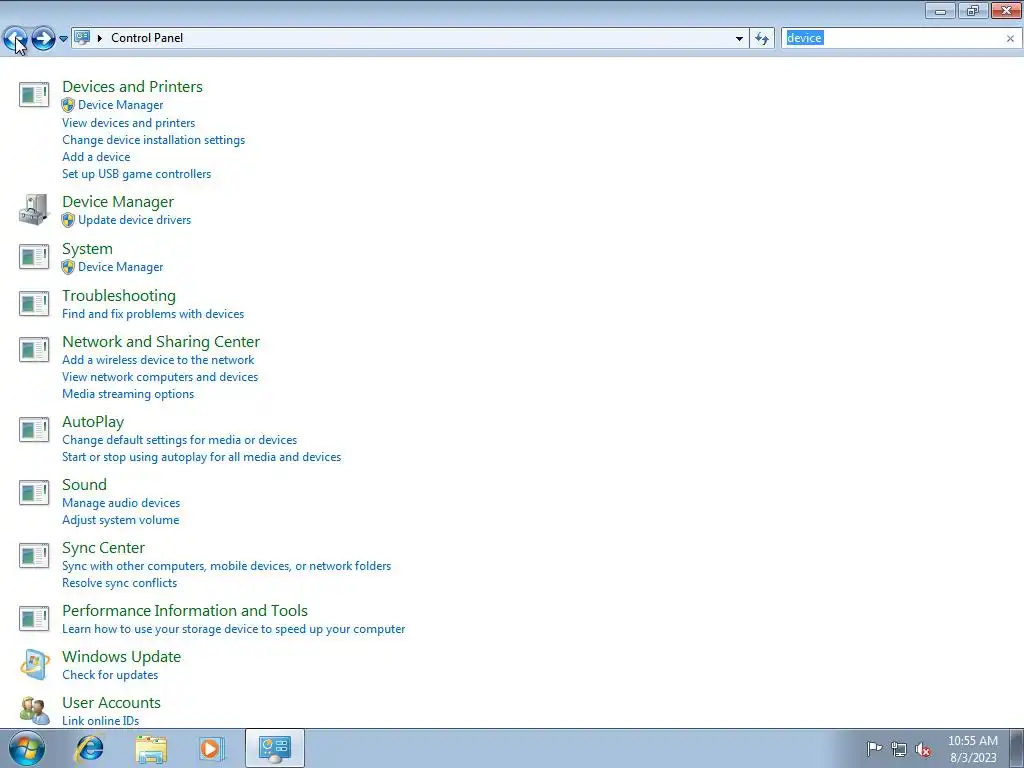
Task: Open Check for updates link
Action: coord(110,675)
